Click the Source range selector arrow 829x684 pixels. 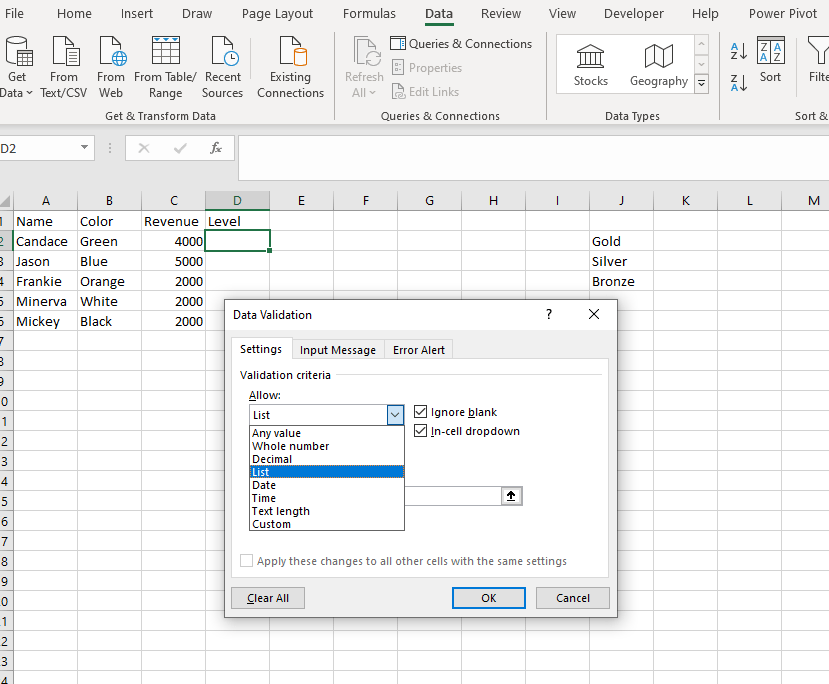coord(512,496)
